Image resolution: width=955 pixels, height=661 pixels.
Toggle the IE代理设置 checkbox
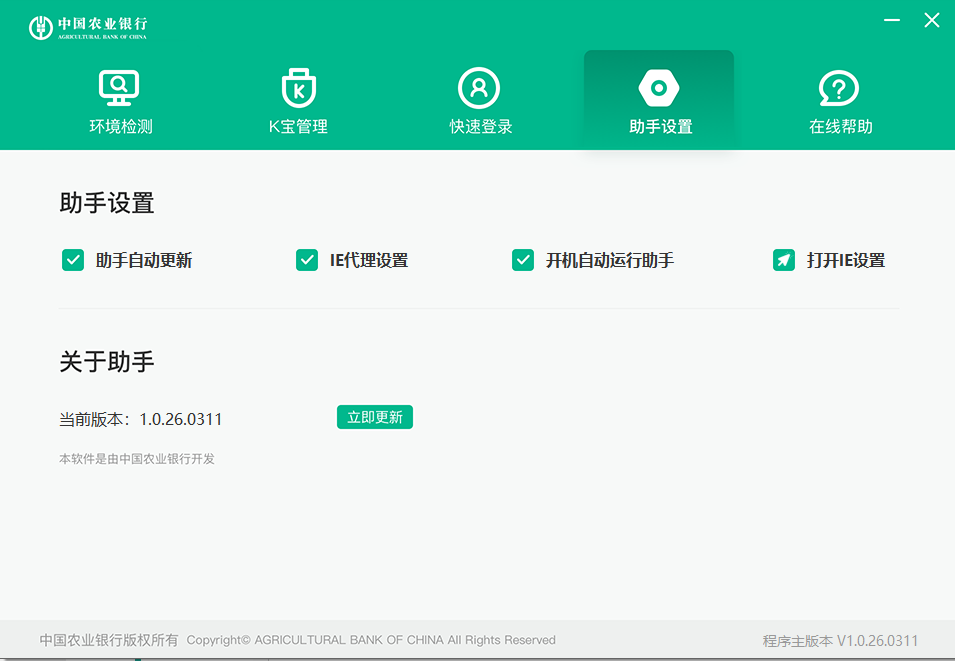[307, 260]
